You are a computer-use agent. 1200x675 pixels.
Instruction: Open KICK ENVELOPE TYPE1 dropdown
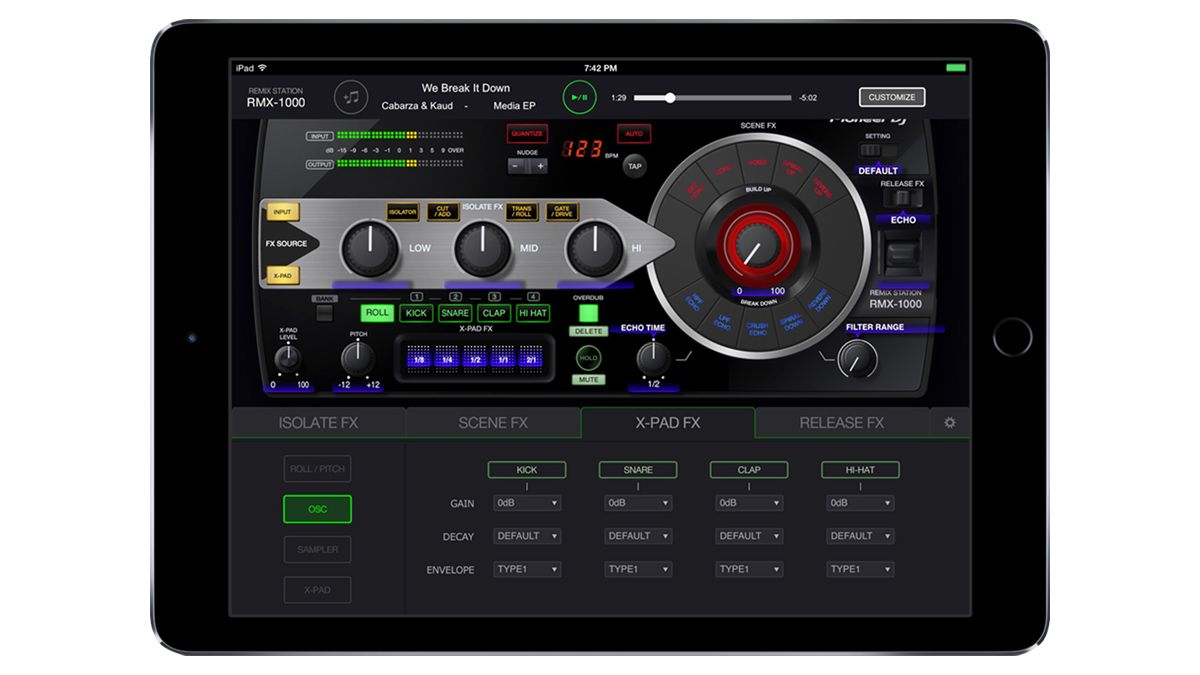527,569
